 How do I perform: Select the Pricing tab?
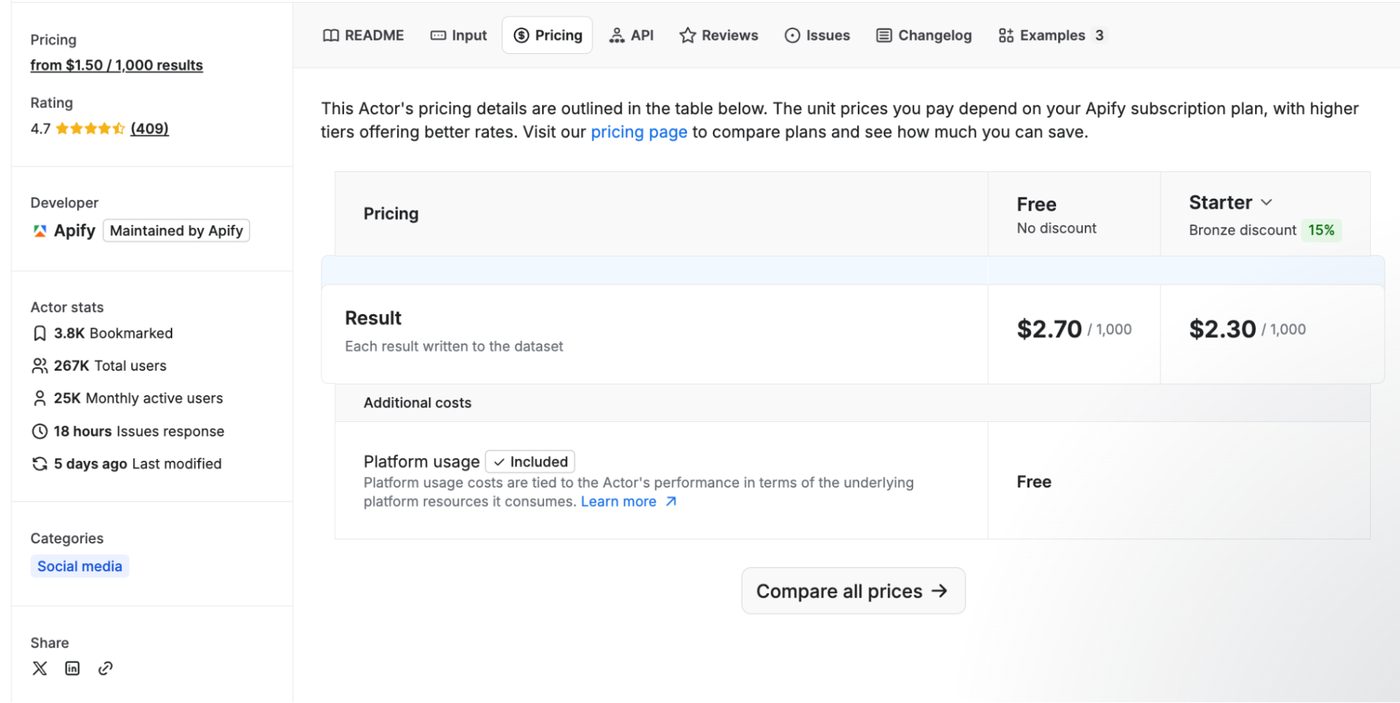click(x=547, y=35)
